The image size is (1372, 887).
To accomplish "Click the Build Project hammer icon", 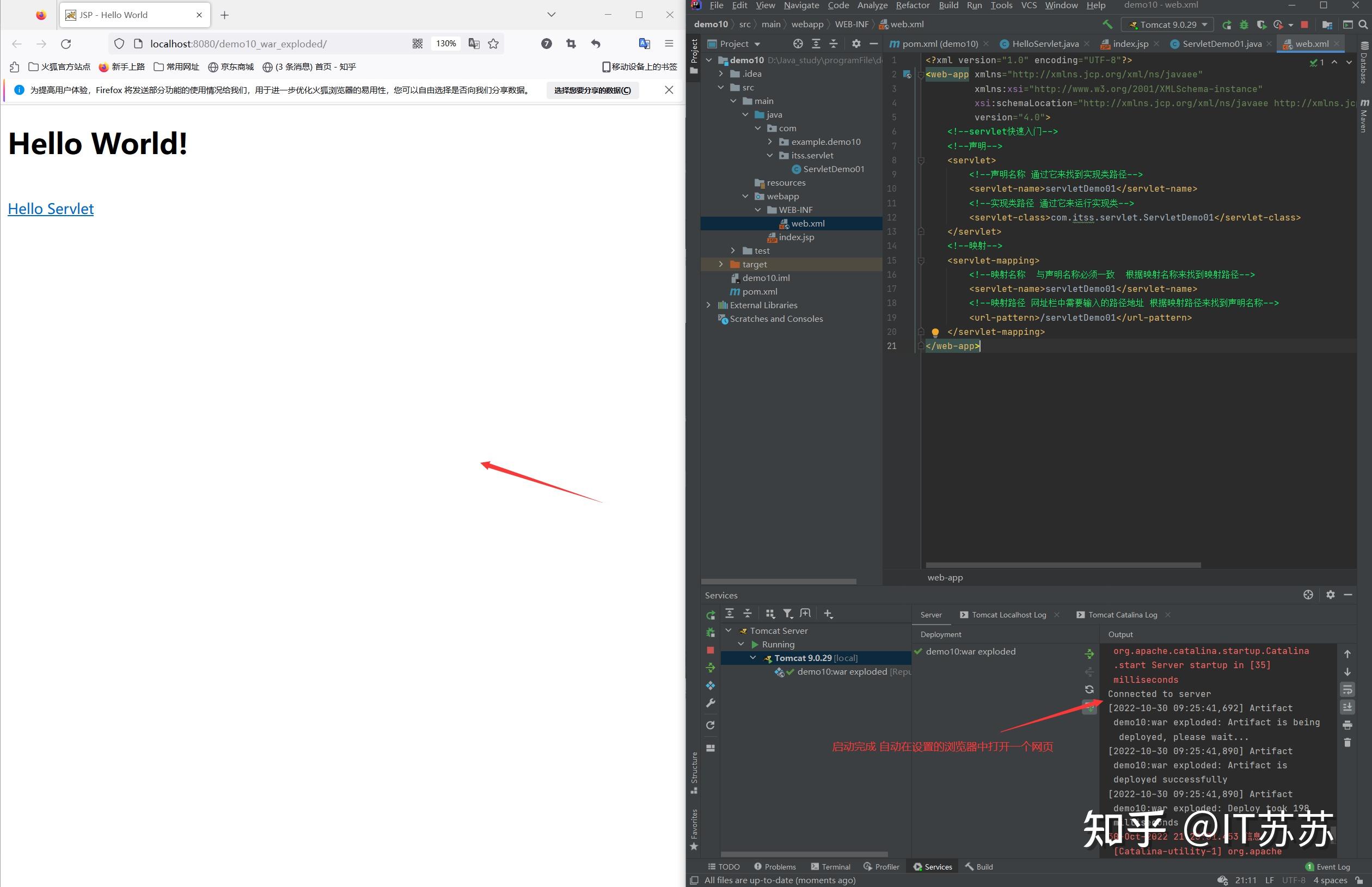I will [x=1107, y=24].
